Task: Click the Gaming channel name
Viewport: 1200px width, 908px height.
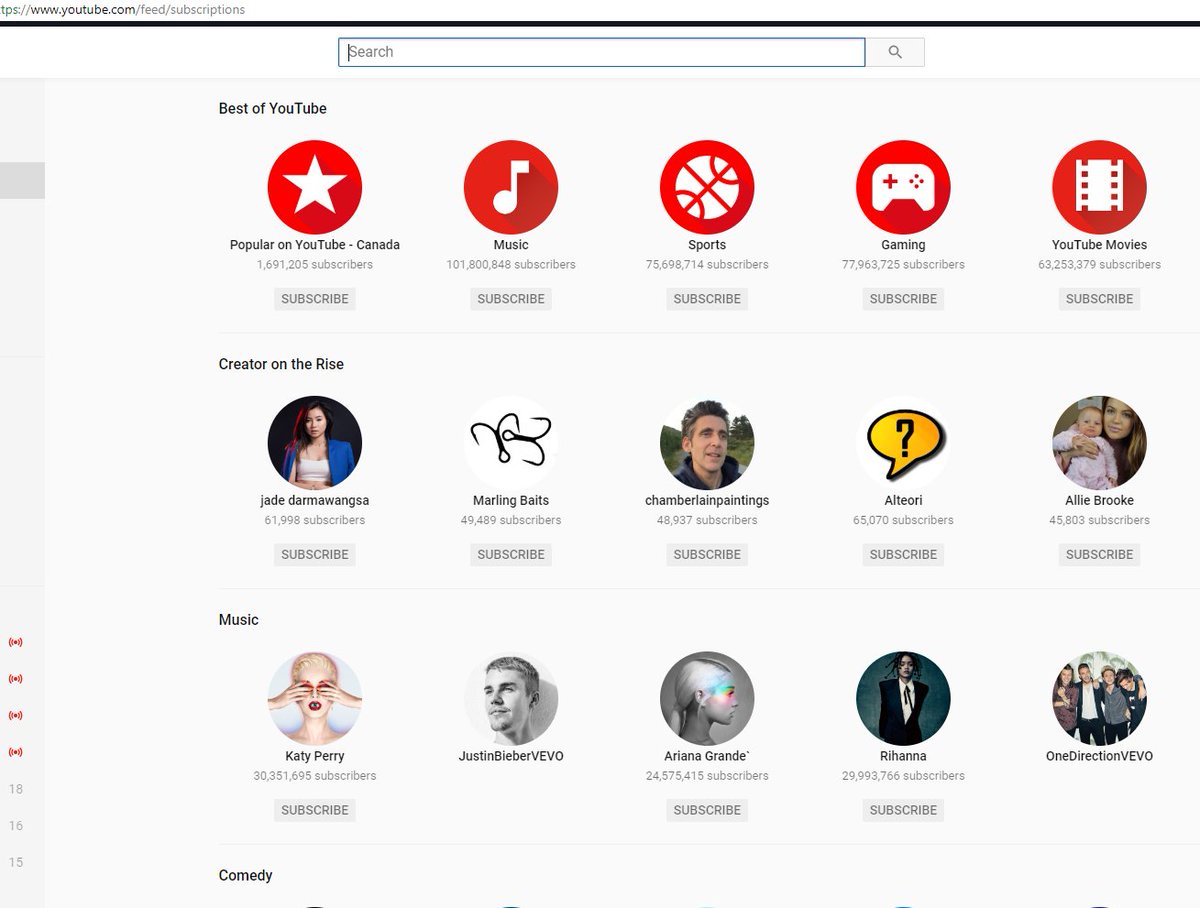Action: (x=903, y=245)
